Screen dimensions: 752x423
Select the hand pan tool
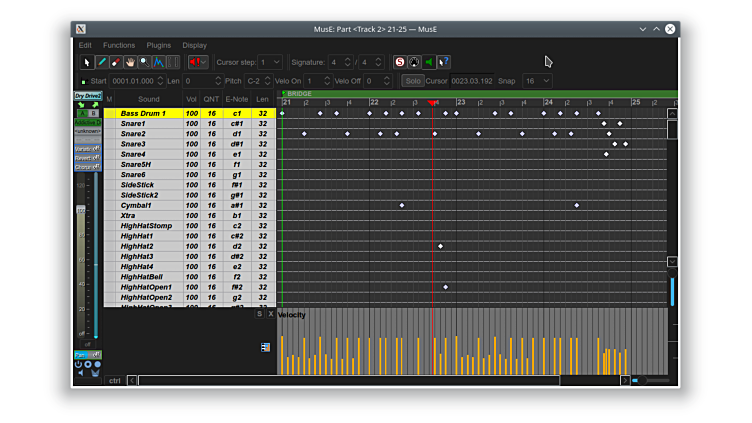[130, 62]
